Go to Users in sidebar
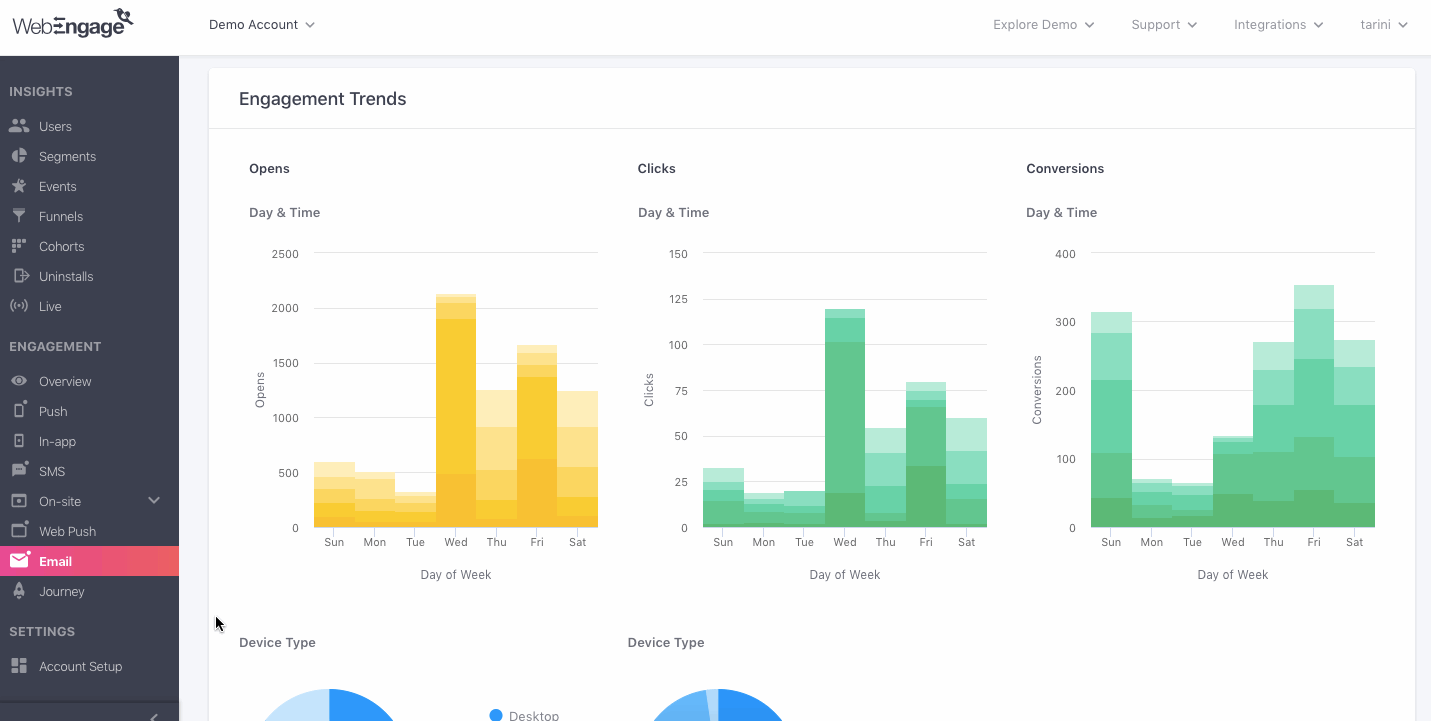The width and height of the screenshot is (1431, 721). point(55,127)
